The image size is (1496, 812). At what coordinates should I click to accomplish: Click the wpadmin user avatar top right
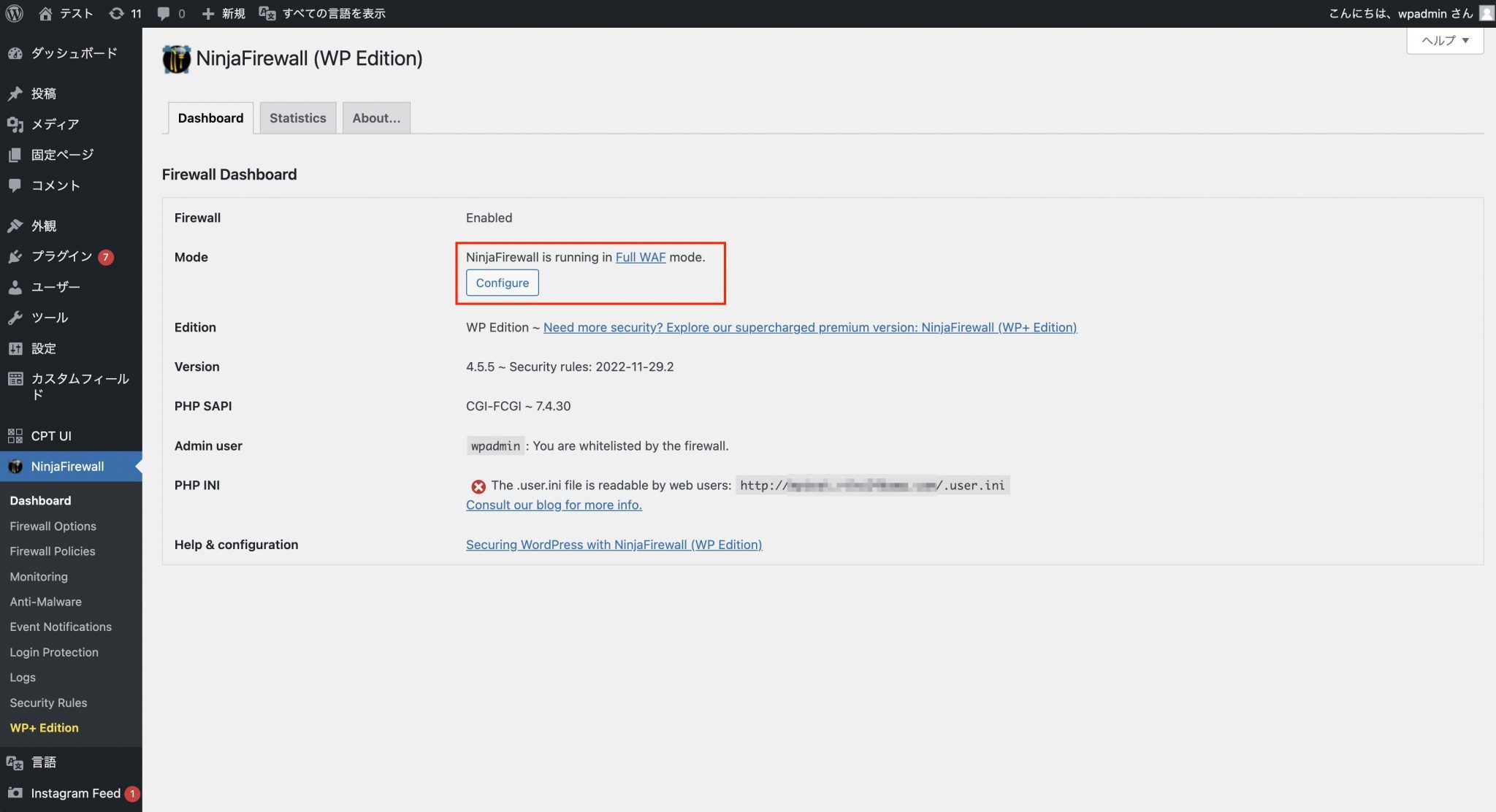(1486, 13)
